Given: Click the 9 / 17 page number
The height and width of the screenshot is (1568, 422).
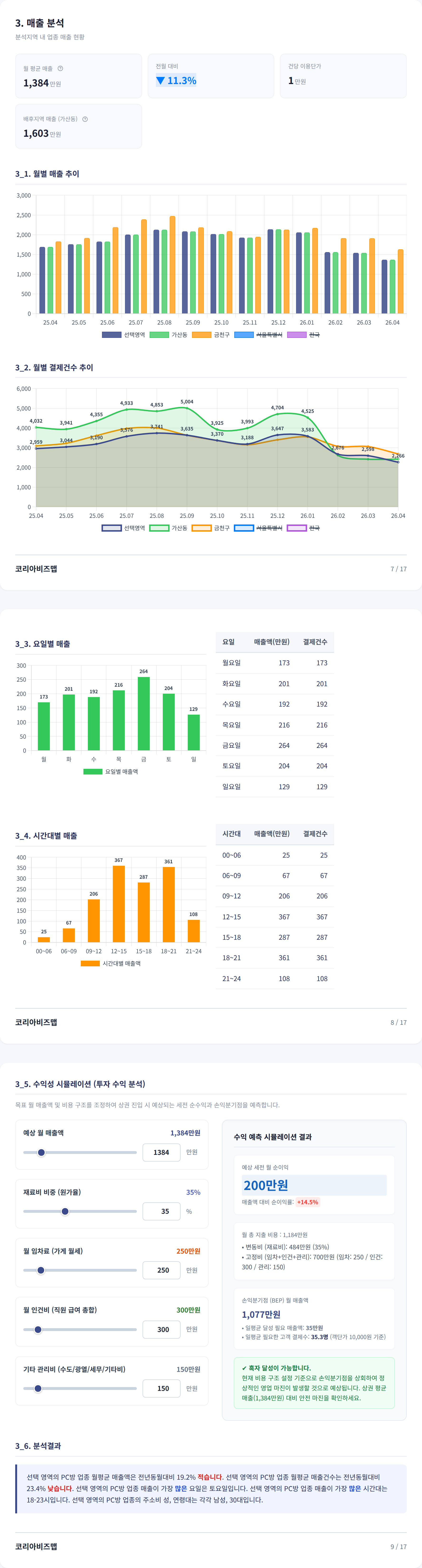Looking at the screenshot, I should click(x=399, y=1547).
